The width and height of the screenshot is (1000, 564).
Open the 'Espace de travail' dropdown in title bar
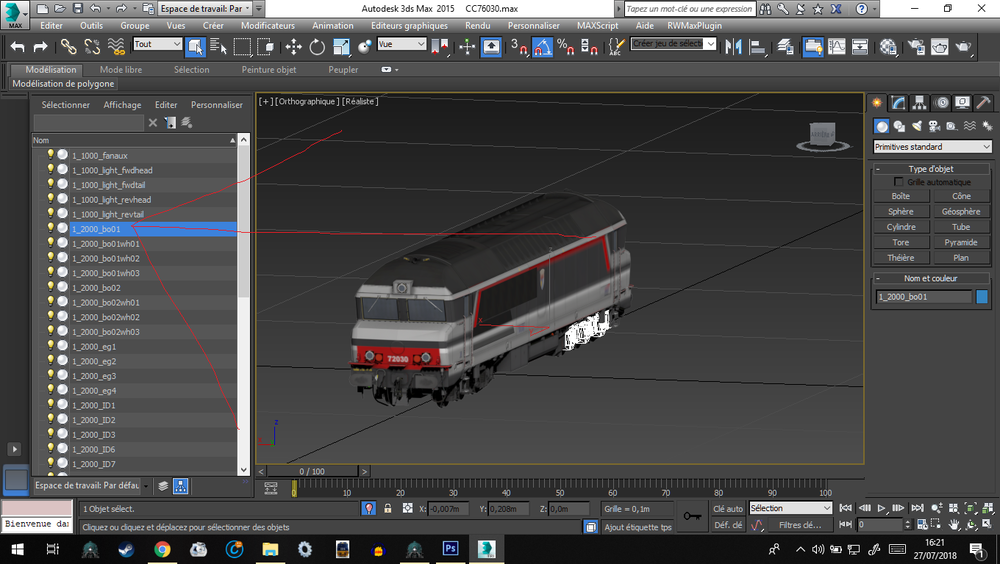[203, 8]
